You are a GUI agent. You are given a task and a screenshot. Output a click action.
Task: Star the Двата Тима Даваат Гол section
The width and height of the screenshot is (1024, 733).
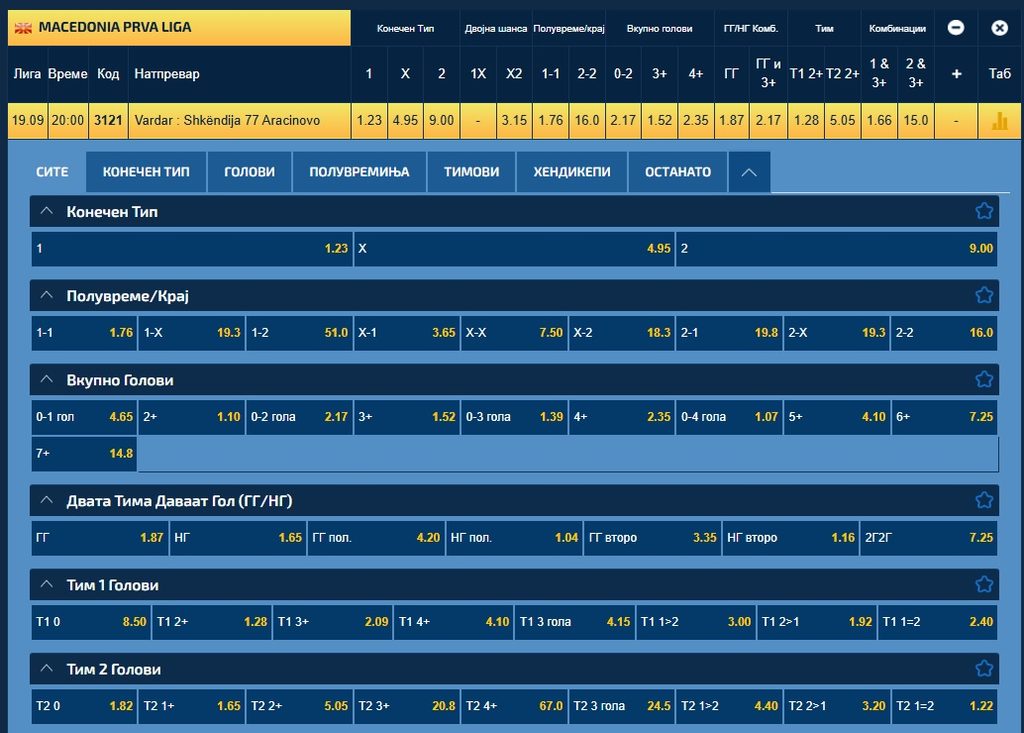pyautogui.click(x=984, y=500)
